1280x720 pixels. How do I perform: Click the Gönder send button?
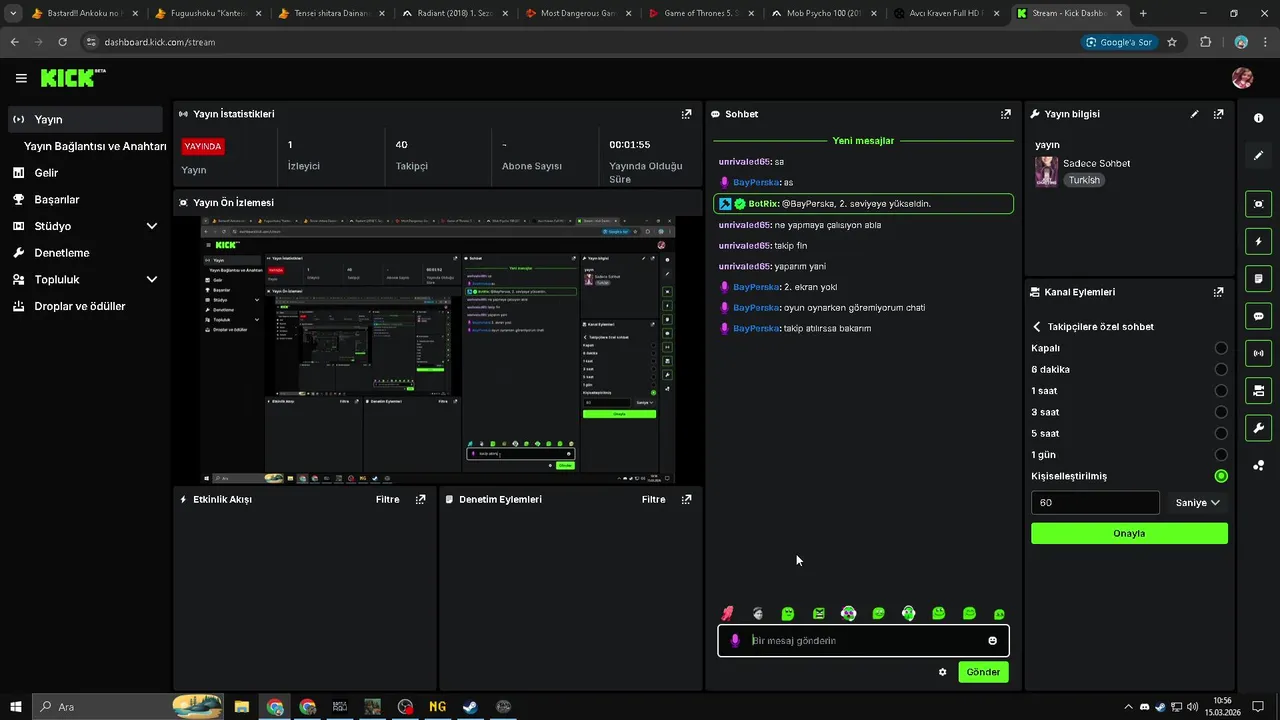pyautogui.click(x=983, y=672)
